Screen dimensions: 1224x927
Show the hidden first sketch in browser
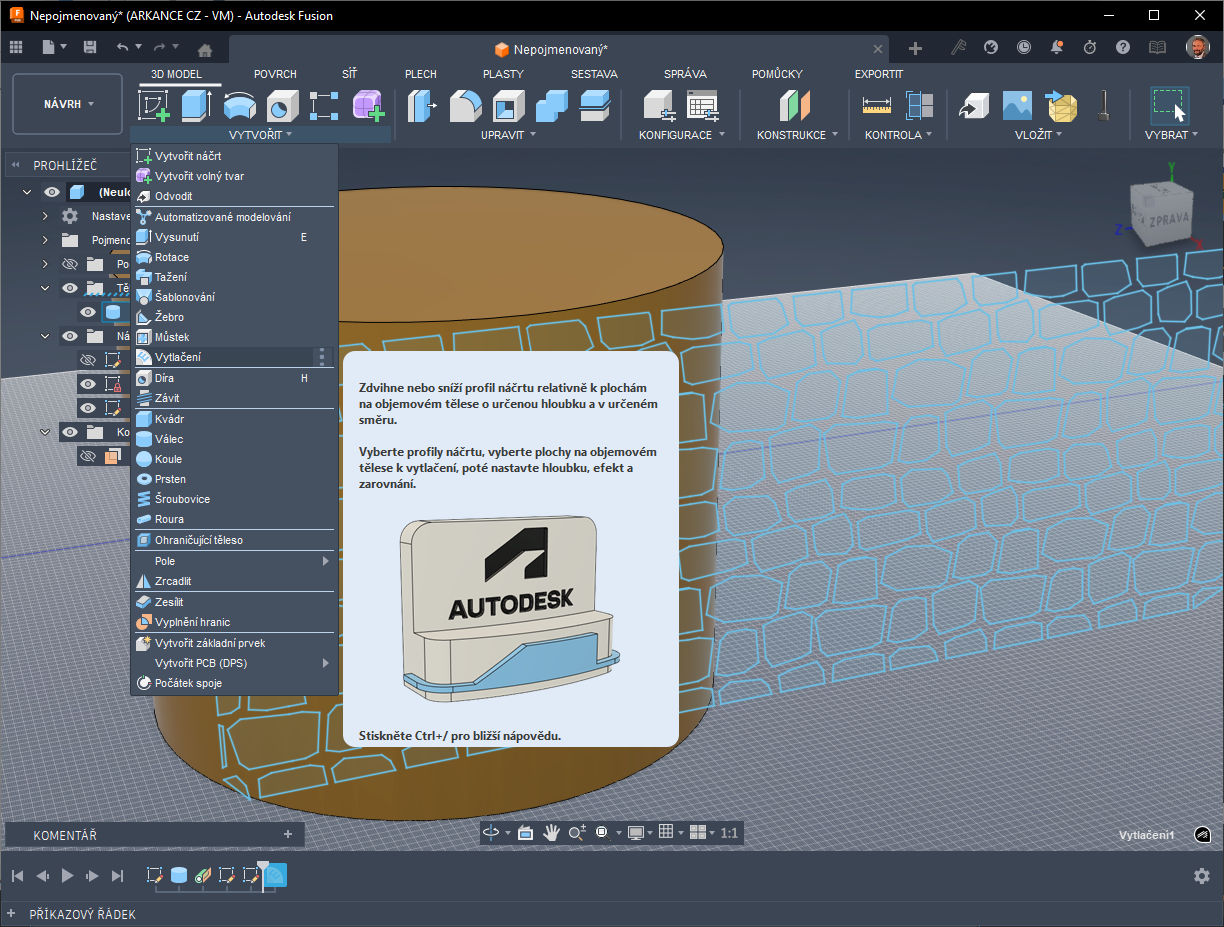[x=88, y=360]
